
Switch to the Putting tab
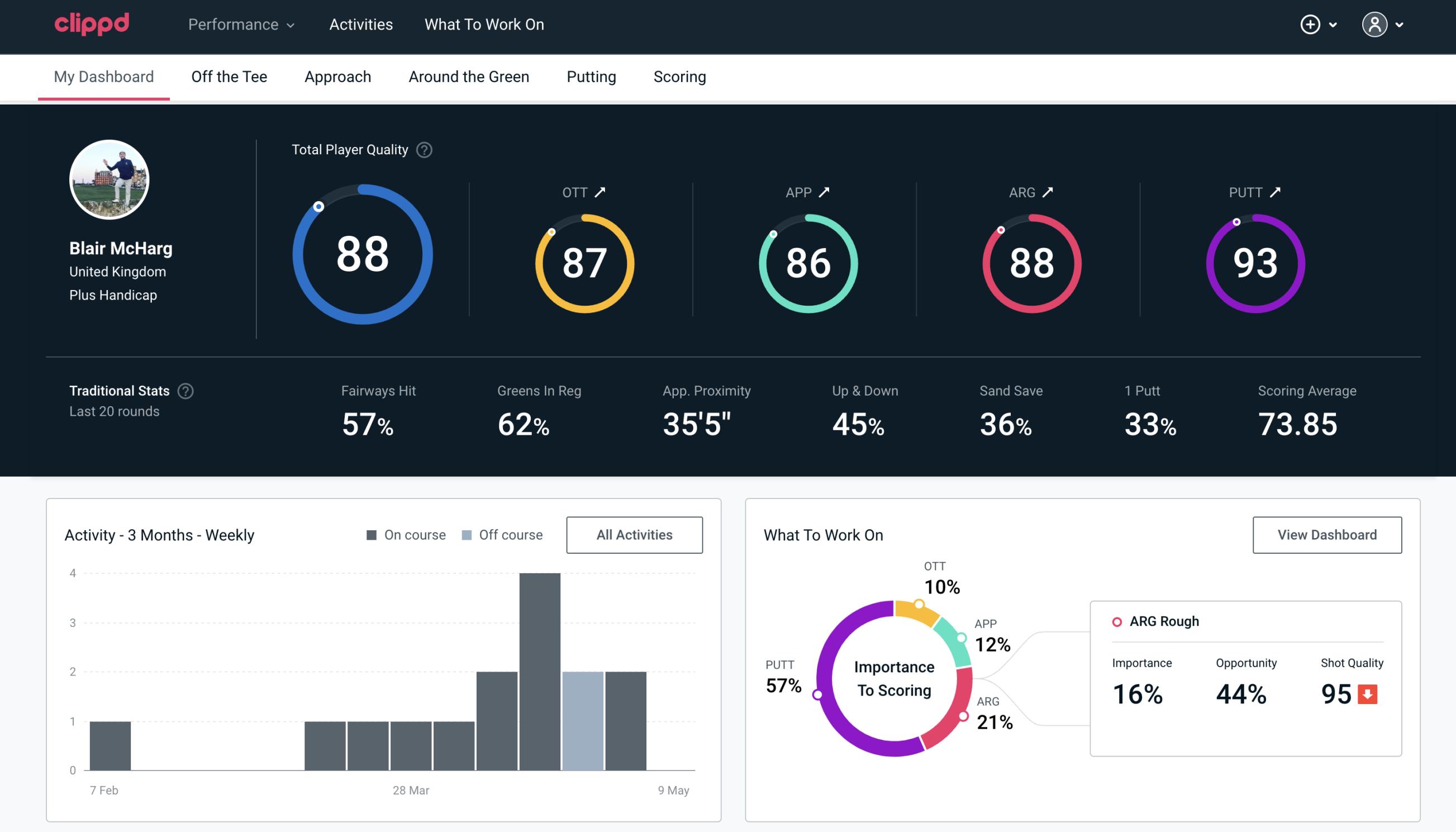pyautogui.click(x=591, y=75)
